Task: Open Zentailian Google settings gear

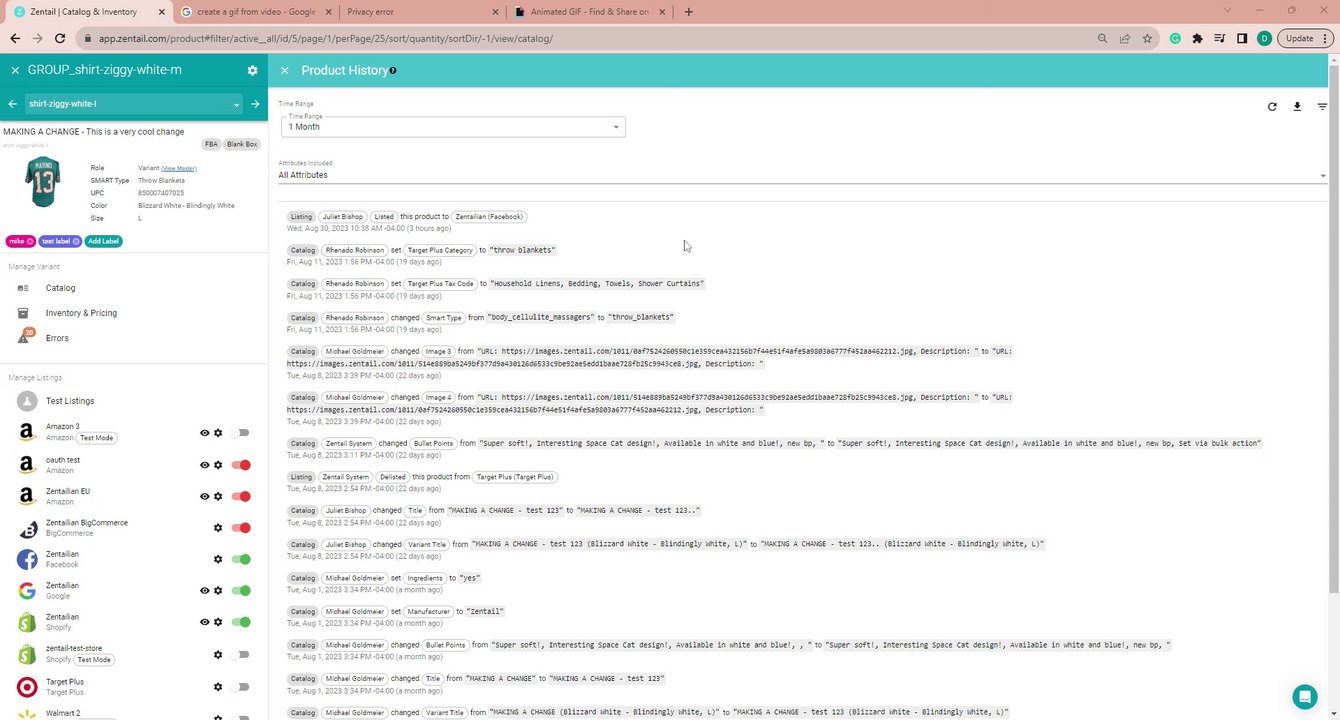Action: 218,590
